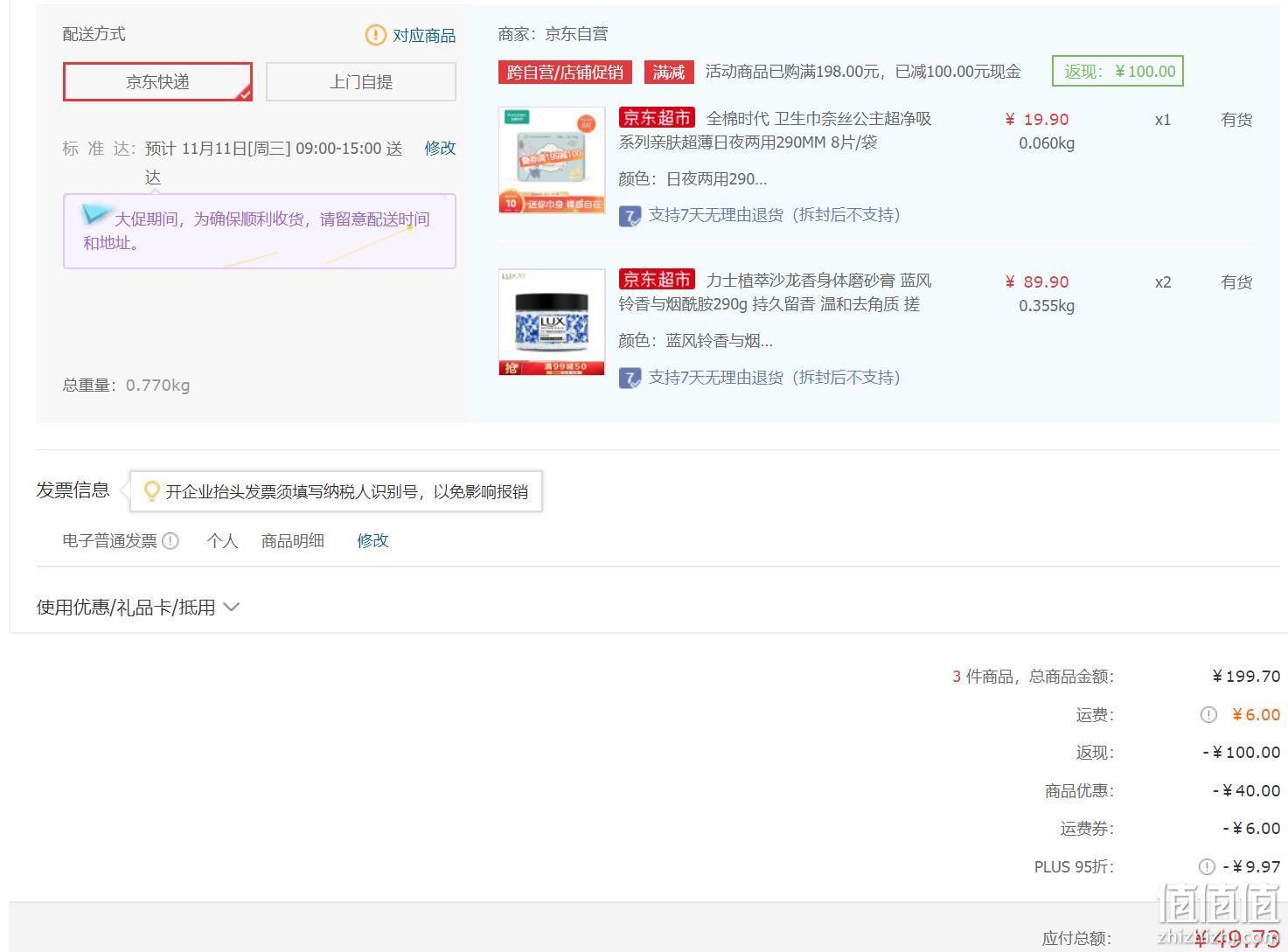Click the 总重量: 0.770kg text
1288x952 pixels.
[126, 386]
